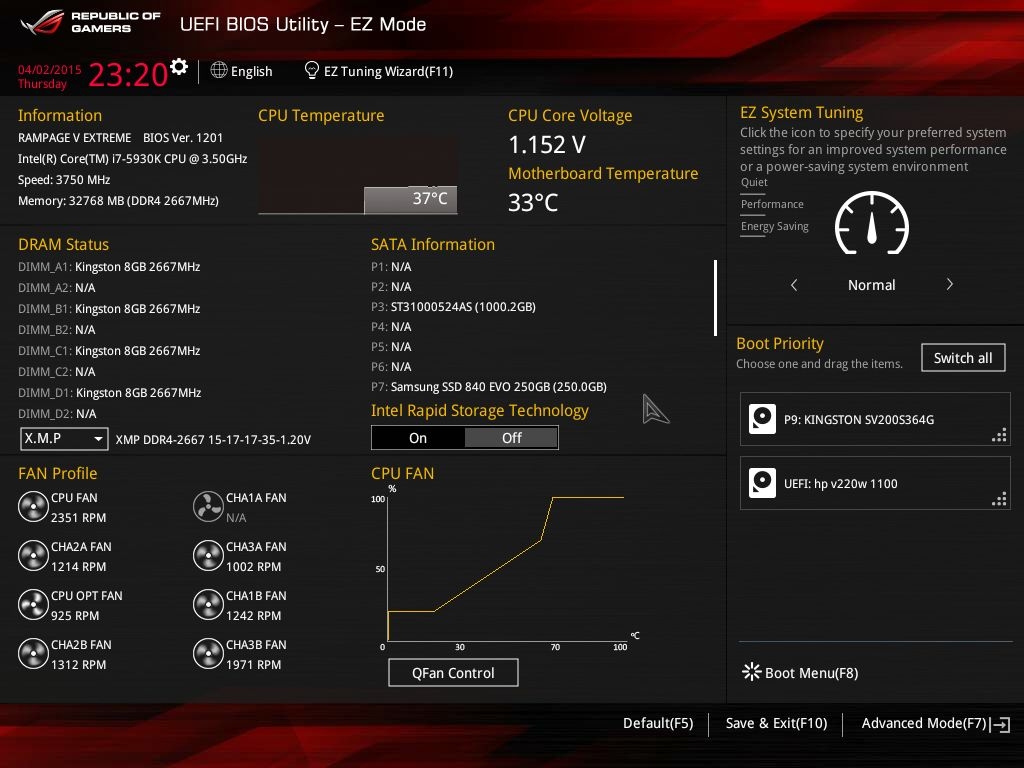Turn Intel Rapid Storage Technology Off
The width and height of the screenshot is (1024, 768).
tap(511, 438)
